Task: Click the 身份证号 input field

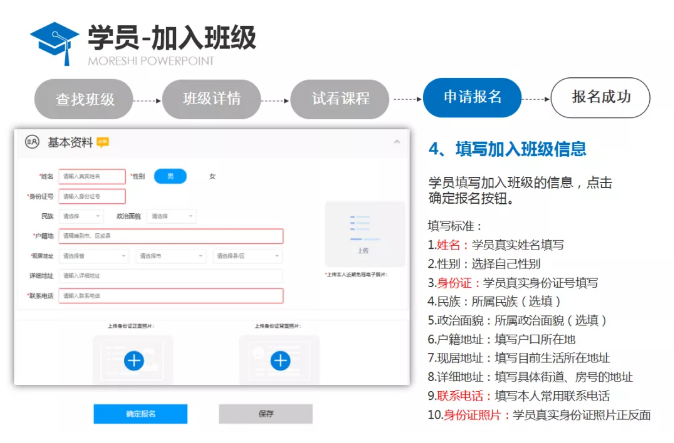Action: pyautogui.click(x=92, y=196)
